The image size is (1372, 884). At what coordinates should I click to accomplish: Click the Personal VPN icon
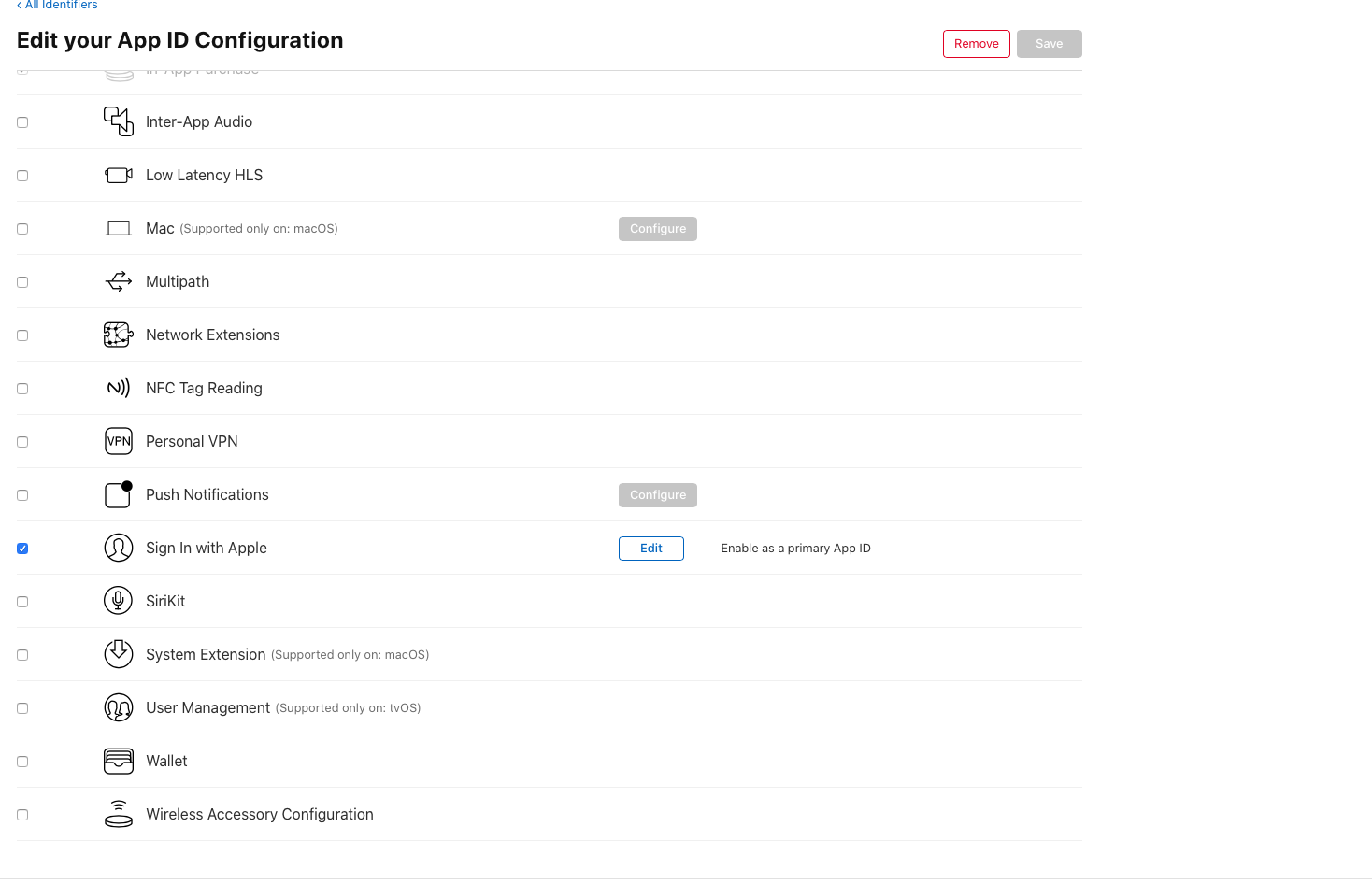pos(119,441)
